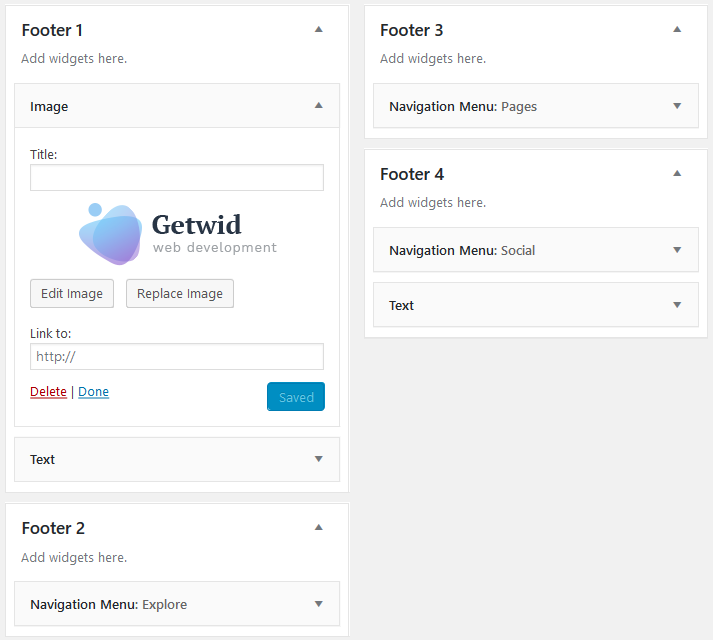Image resolution: width=713 pixels, height=640 pixels.
Task: Expand Navigation Menu: Pages arrow
Action: tap(677, 106)
